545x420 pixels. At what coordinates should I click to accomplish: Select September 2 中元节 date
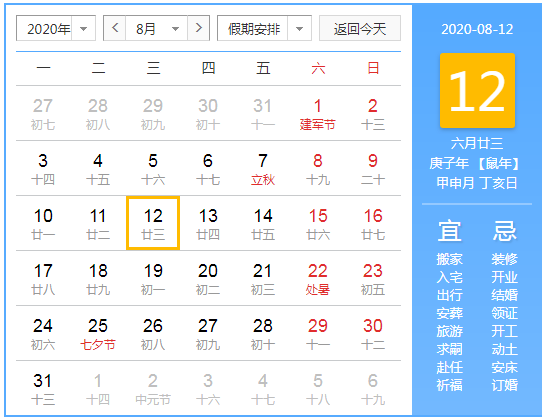(x=153, y=388)
